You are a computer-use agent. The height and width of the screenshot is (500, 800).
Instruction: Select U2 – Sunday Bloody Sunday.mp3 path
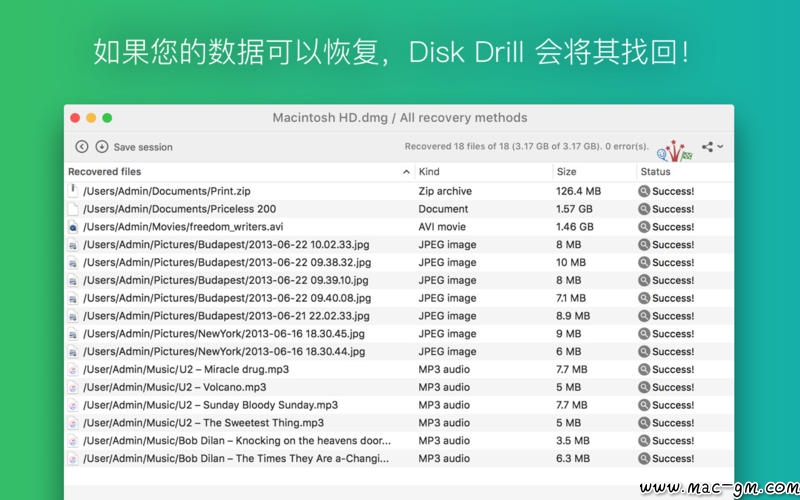[x=211, y=405]
